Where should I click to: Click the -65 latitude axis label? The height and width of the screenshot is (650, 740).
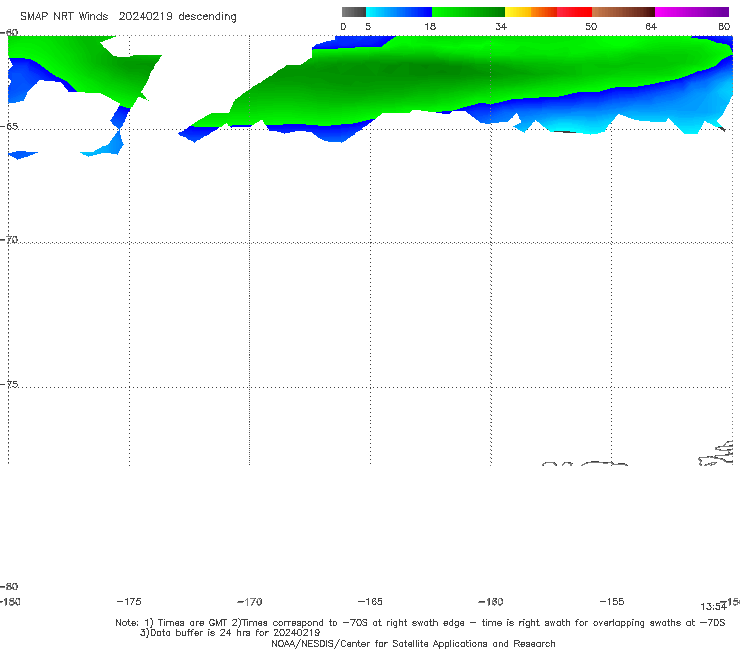pos(9,127)
